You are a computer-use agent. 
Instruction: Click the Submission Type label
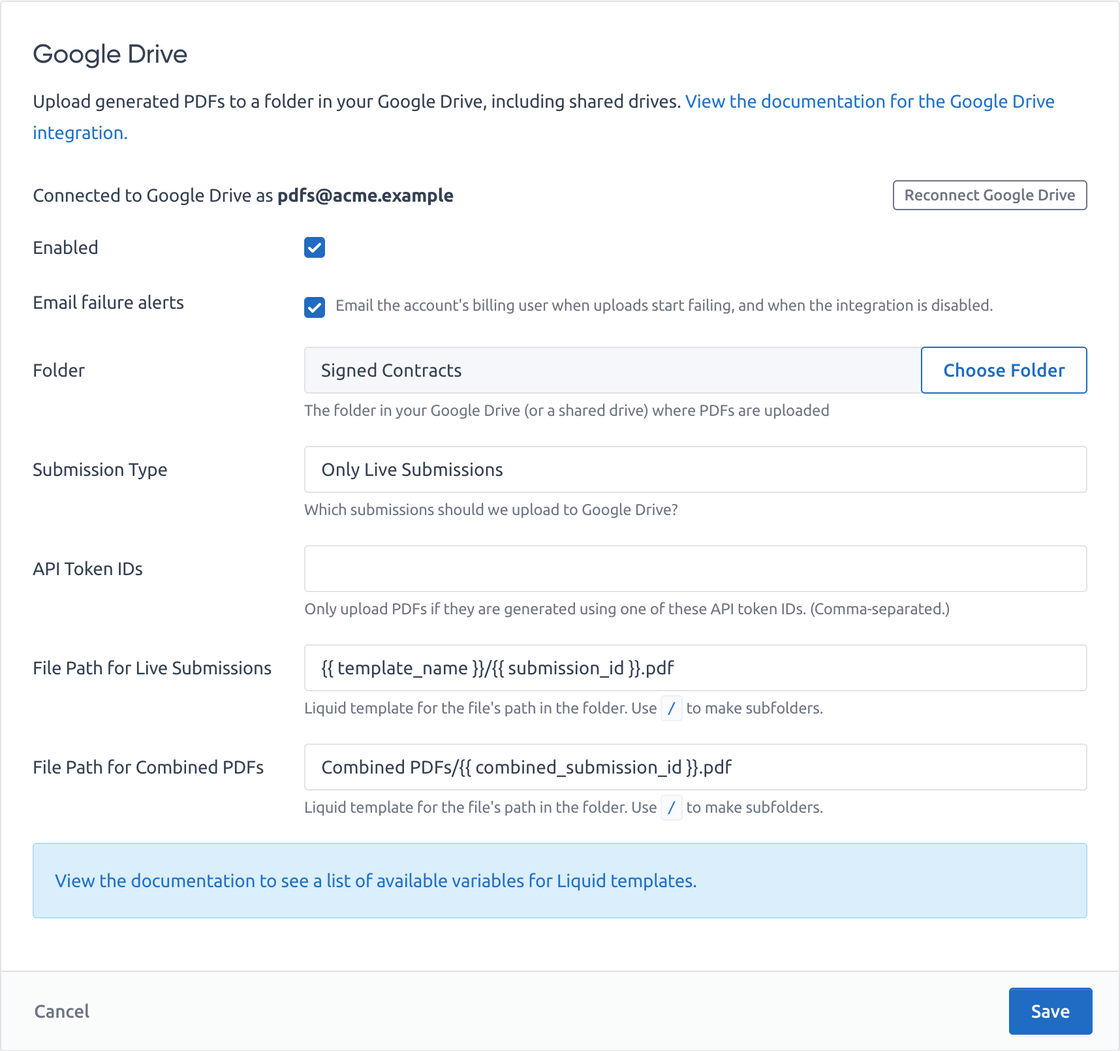[100, 470]
